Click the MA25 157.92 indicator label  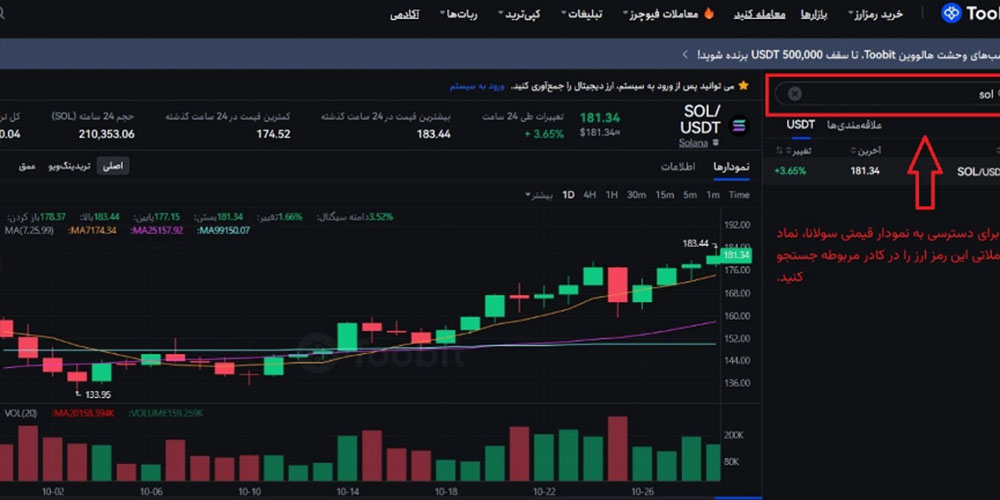pyautogui.click(x=157, y=230)
